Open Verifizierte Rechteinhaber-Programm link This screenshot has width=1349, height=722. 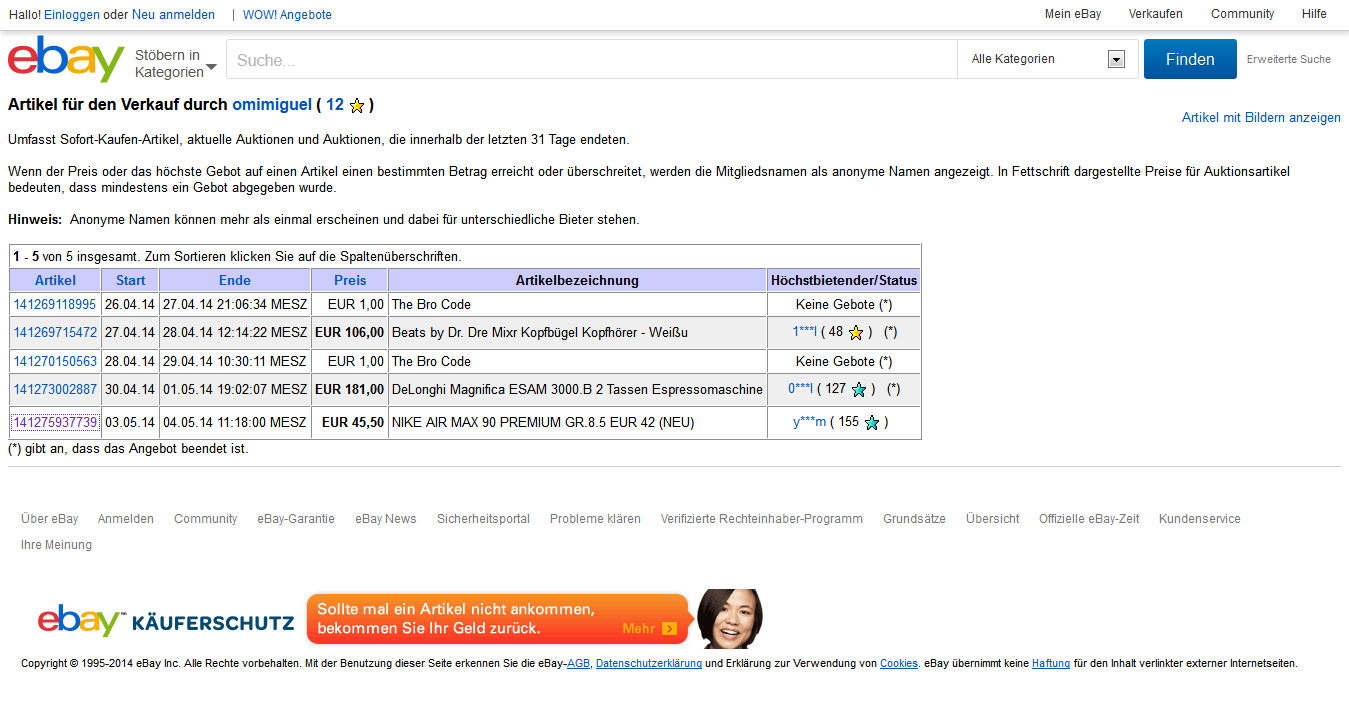[762, 519]
